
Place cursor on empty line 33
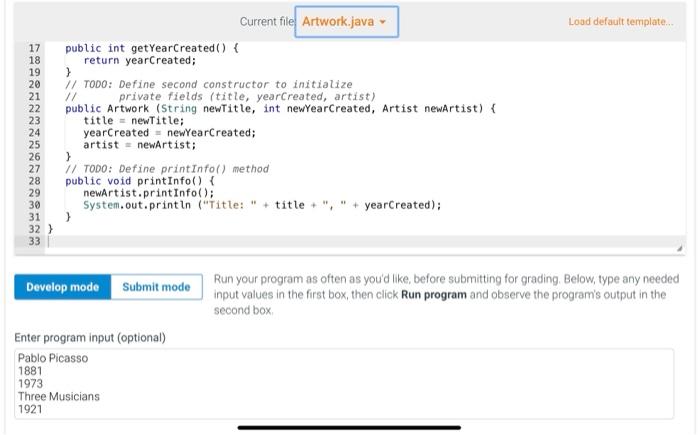365,241
